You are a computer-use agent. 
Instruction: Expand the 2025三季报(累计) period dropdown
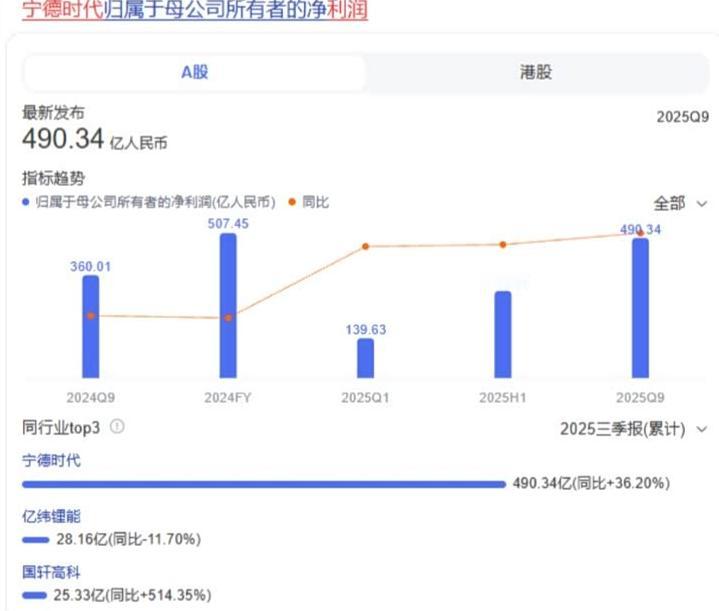click(633, 429)
